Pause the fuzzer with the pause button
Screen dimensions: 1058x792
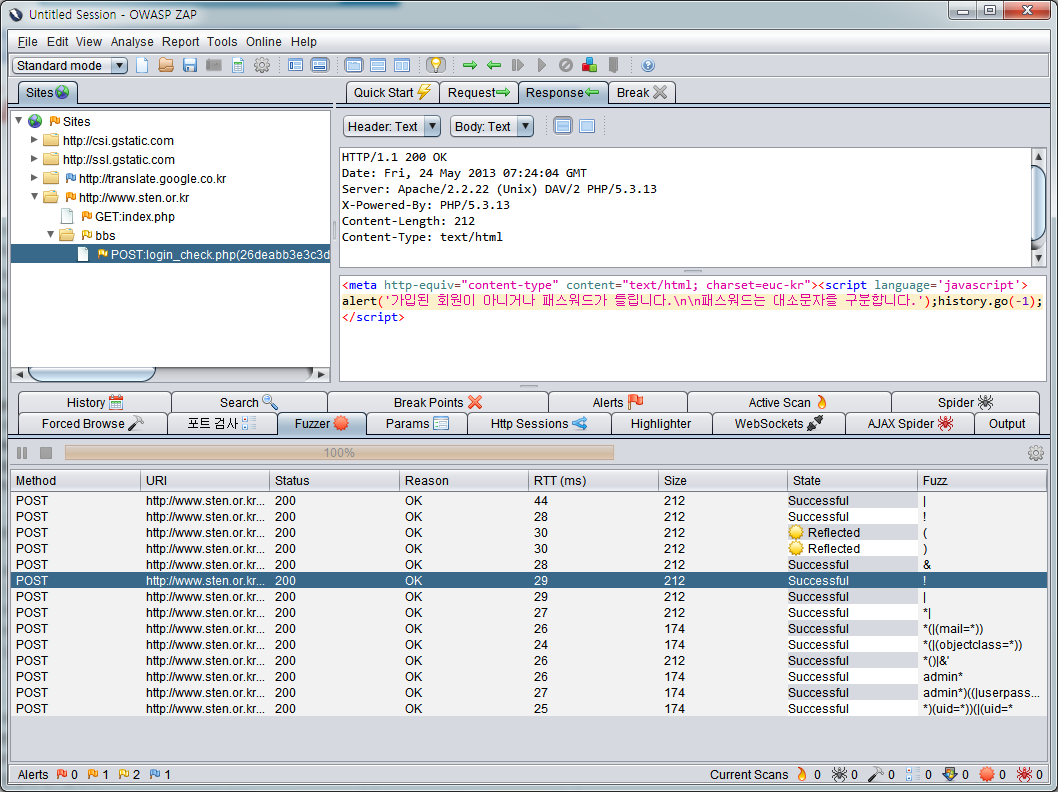click(x=22, y=453)
